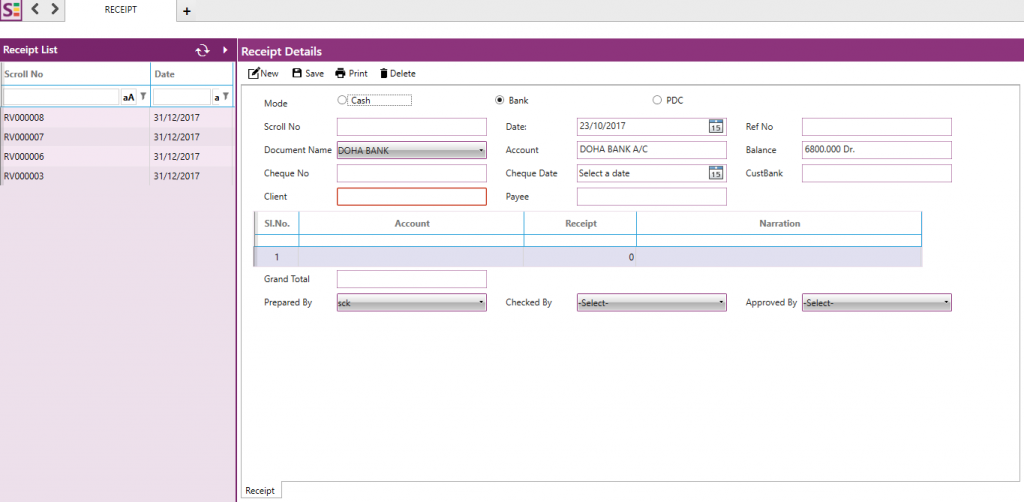Open the Document Name dropdown

(412, 150)
